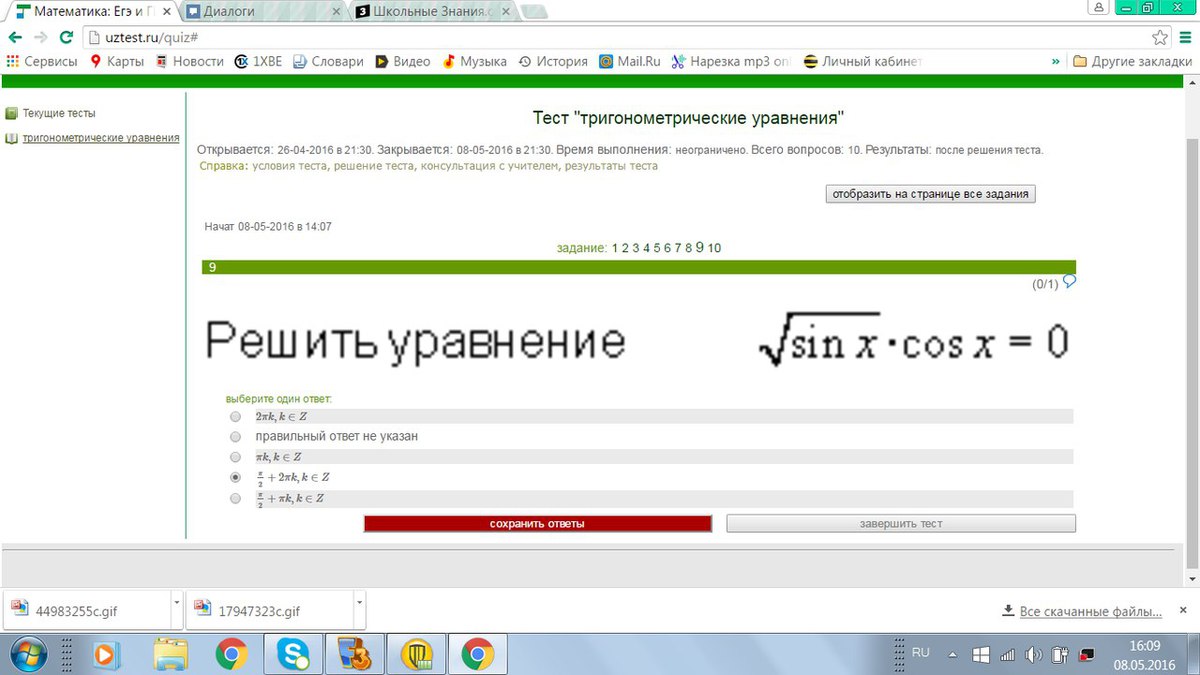Expand the hidden bookmarks overflow chevron
The width and height of the screenshot is (1200, 675).
click(x=1055, y=61)
